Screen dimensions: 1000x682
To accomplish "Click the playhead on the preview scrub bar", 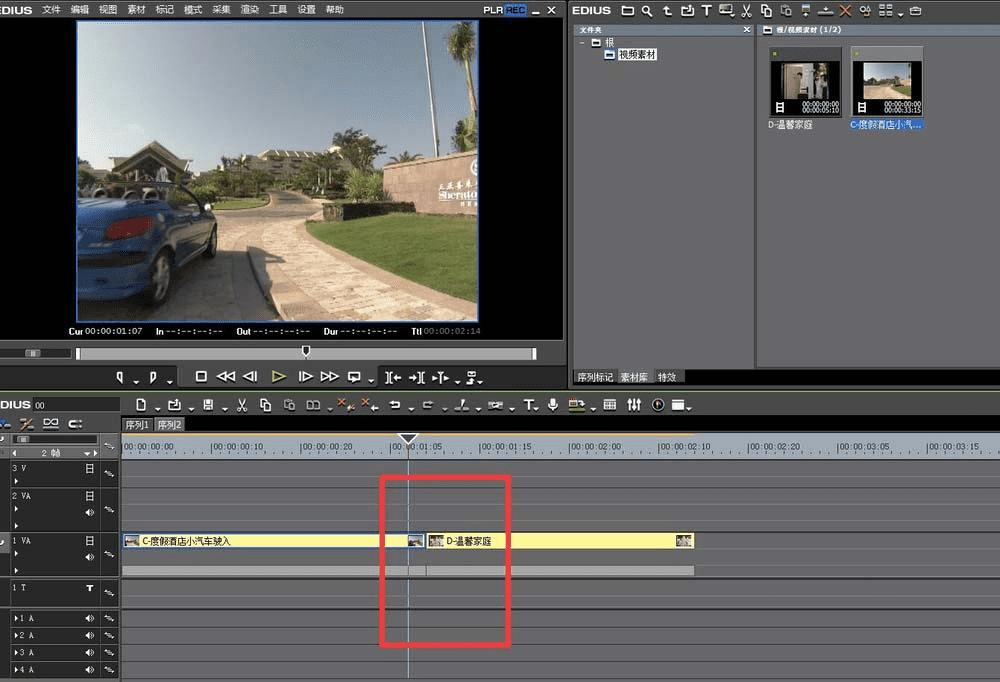I will [x=306, y=351].
